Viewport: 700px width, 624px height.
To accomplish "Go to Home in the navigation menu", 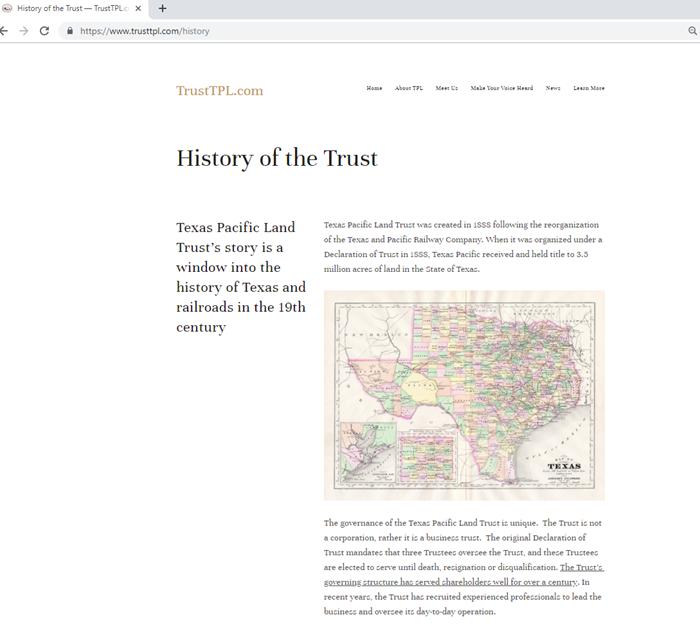I will click(374, 88).
